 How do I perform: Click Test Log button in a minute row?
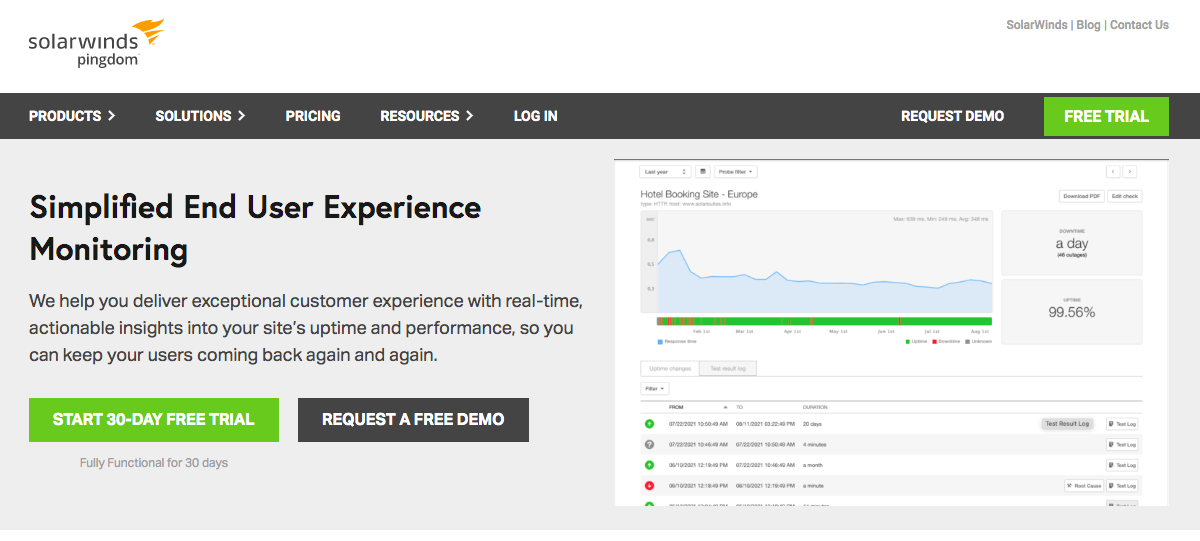coord(1122,485)
